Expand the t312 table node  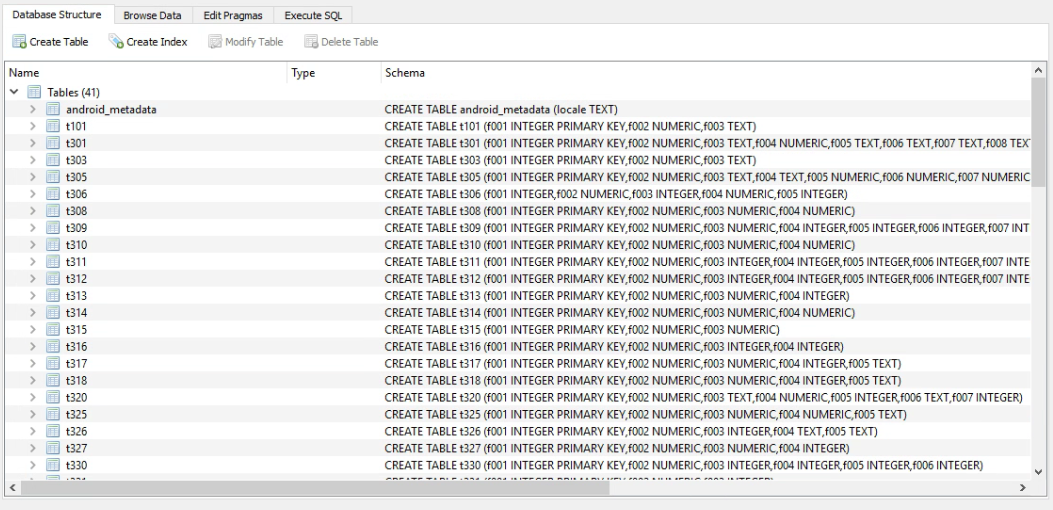[33, 278]
